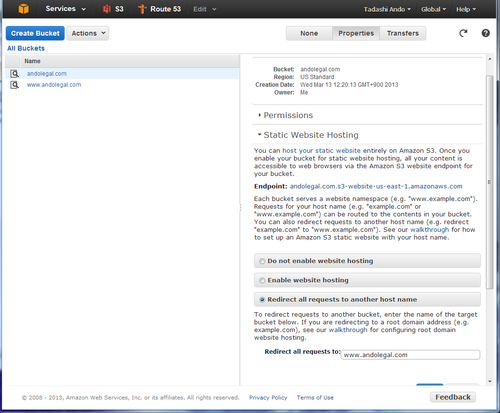Click the properties panel scrollbar thumb
The width and height of the screenshot is (500, 413).
click(x=489, y=182)
